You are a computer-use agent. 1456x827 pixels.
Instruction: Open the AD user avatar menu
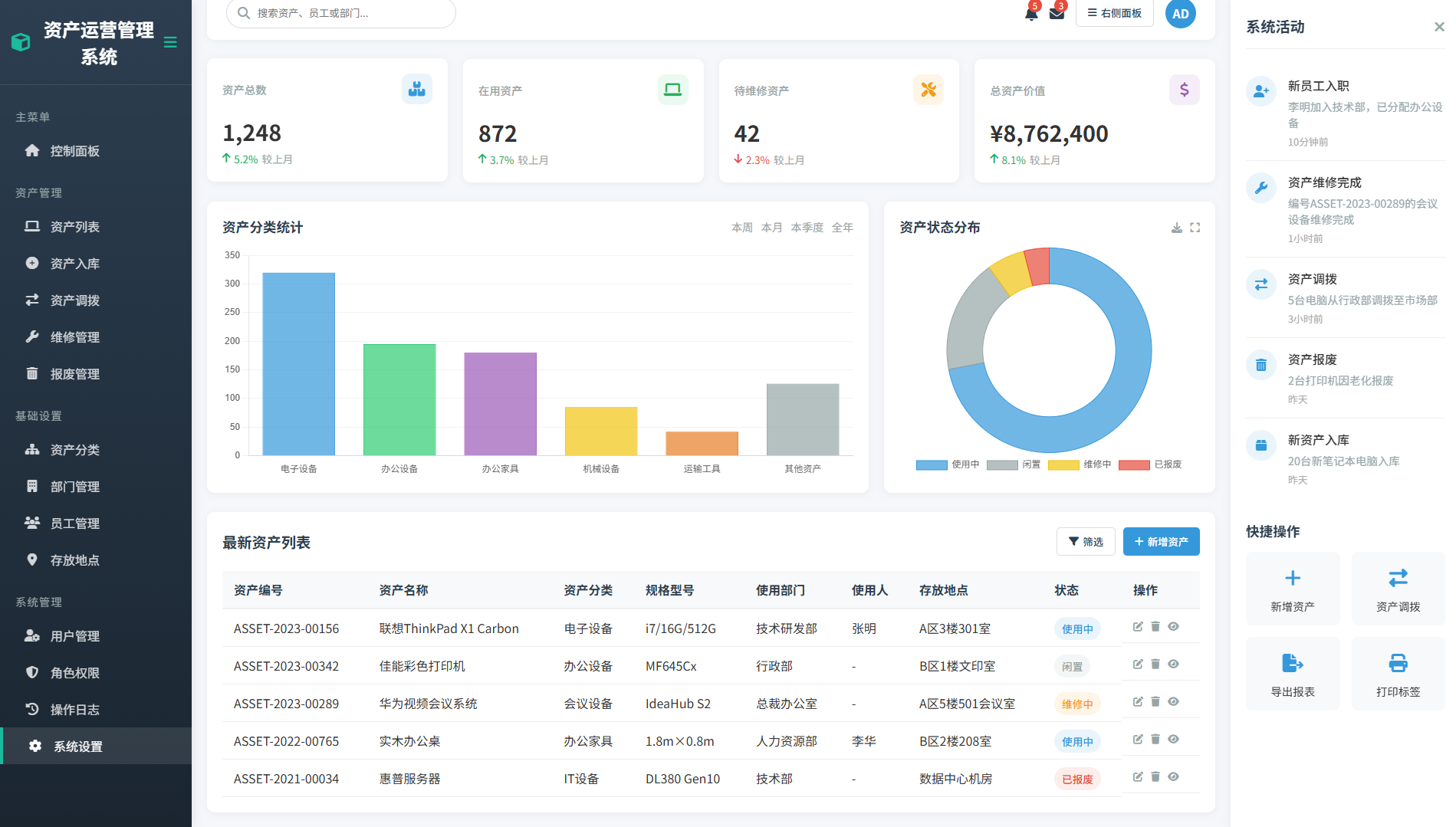coord(1180,14)
